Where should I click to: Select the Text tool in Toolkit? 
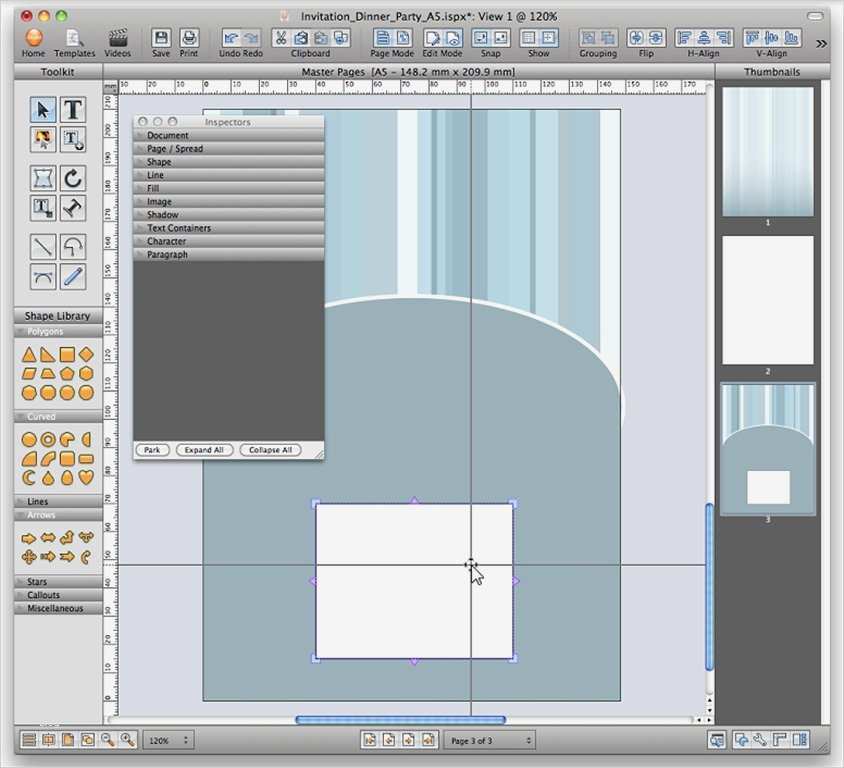point(73,110)
